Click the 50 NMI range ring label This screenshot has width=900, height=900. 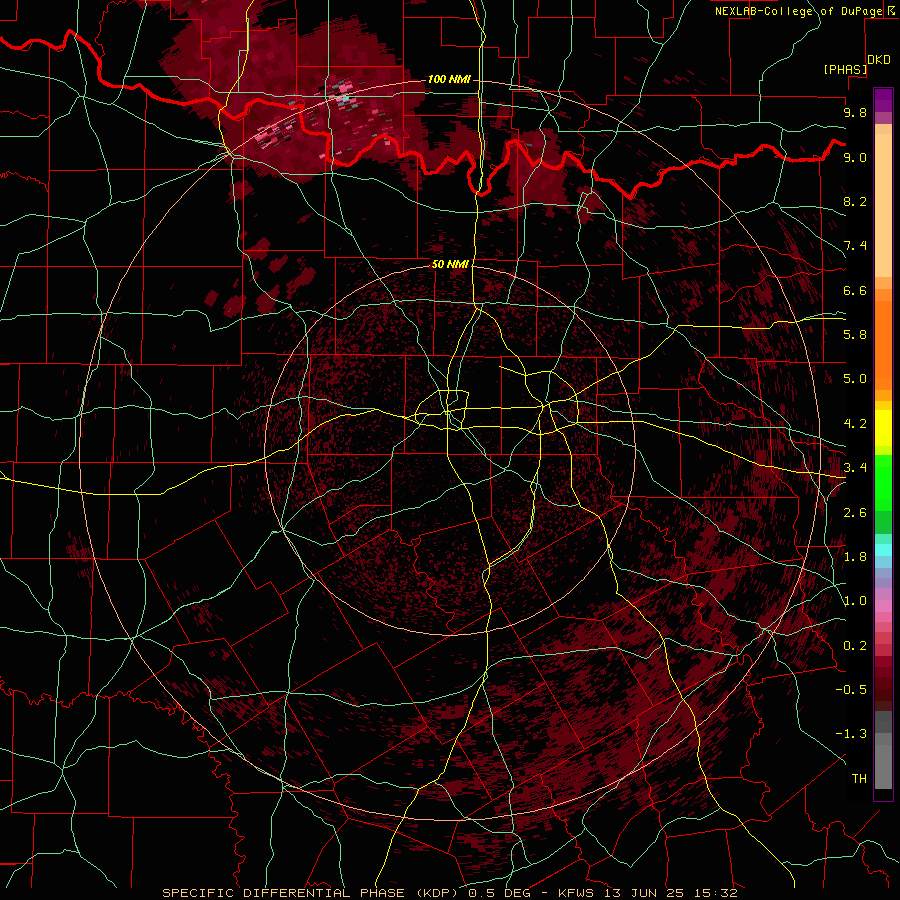click(450, 264)
